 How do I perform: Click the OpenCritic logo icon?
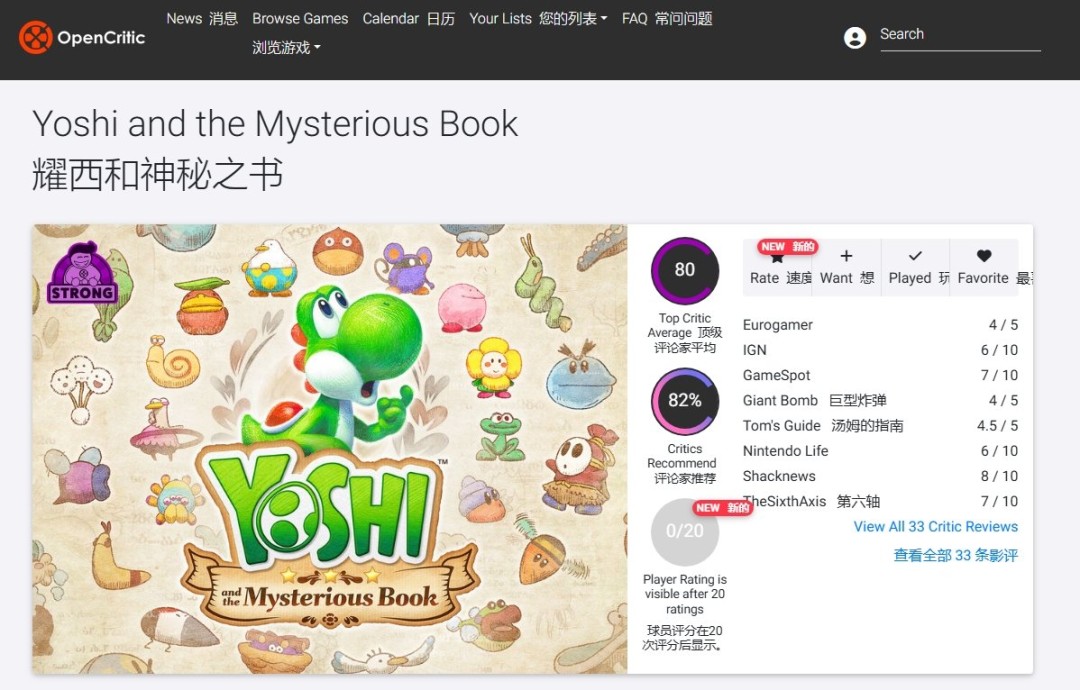(x=35, y=37)
